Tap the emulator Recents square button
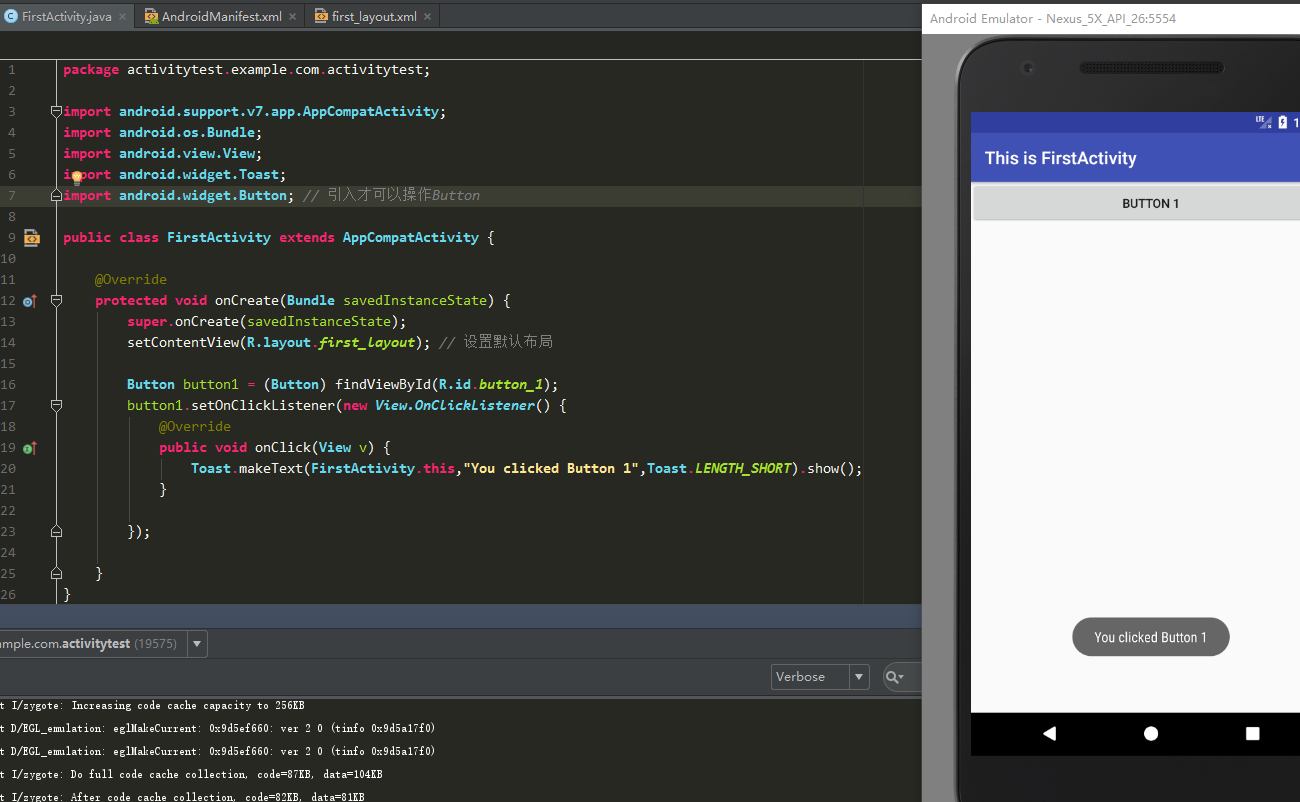1300x802 pixels. point(1253,733)
